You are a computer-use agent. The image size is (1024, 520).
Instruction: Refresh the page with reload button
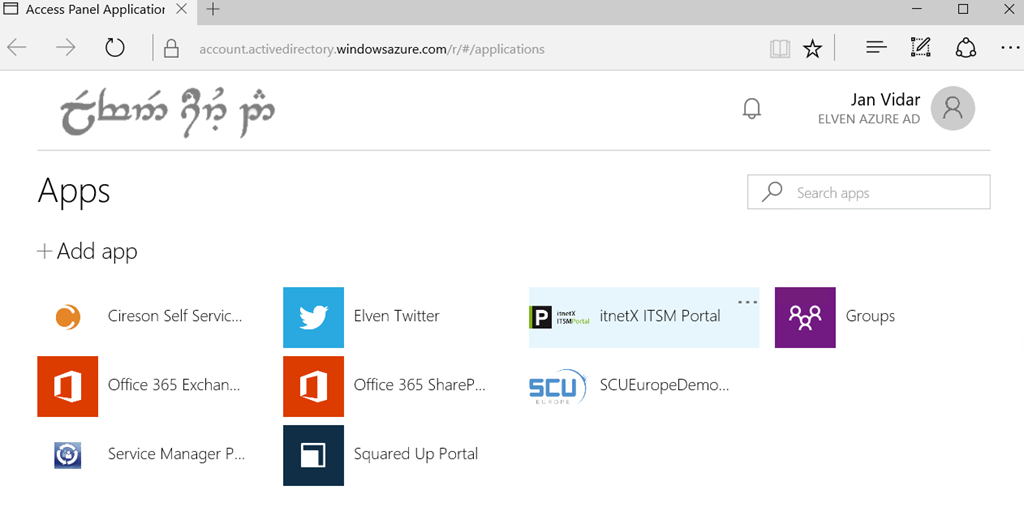(x=115, y=48)
